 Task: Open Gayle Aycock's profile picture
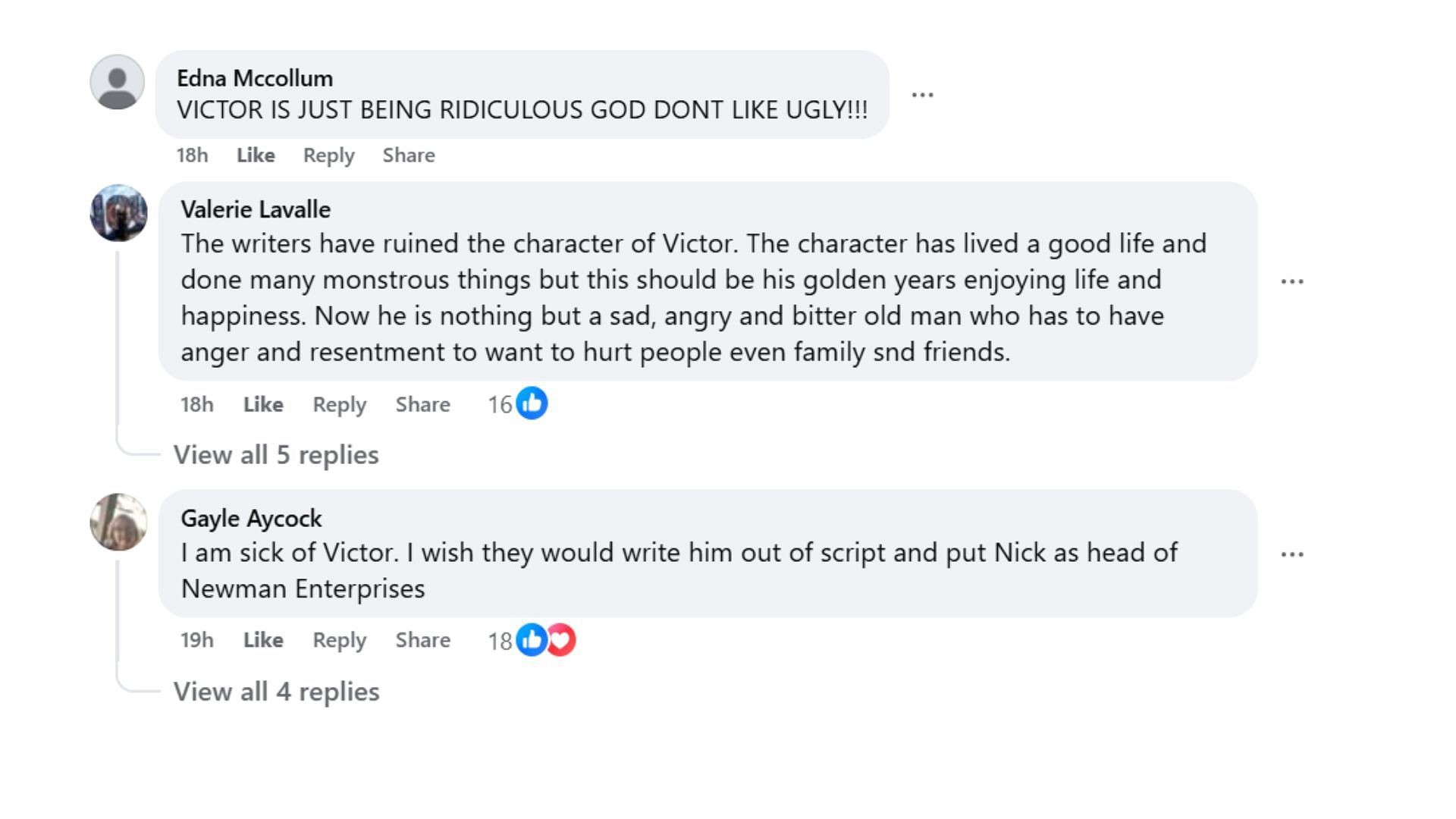click(x=118, y=522)
